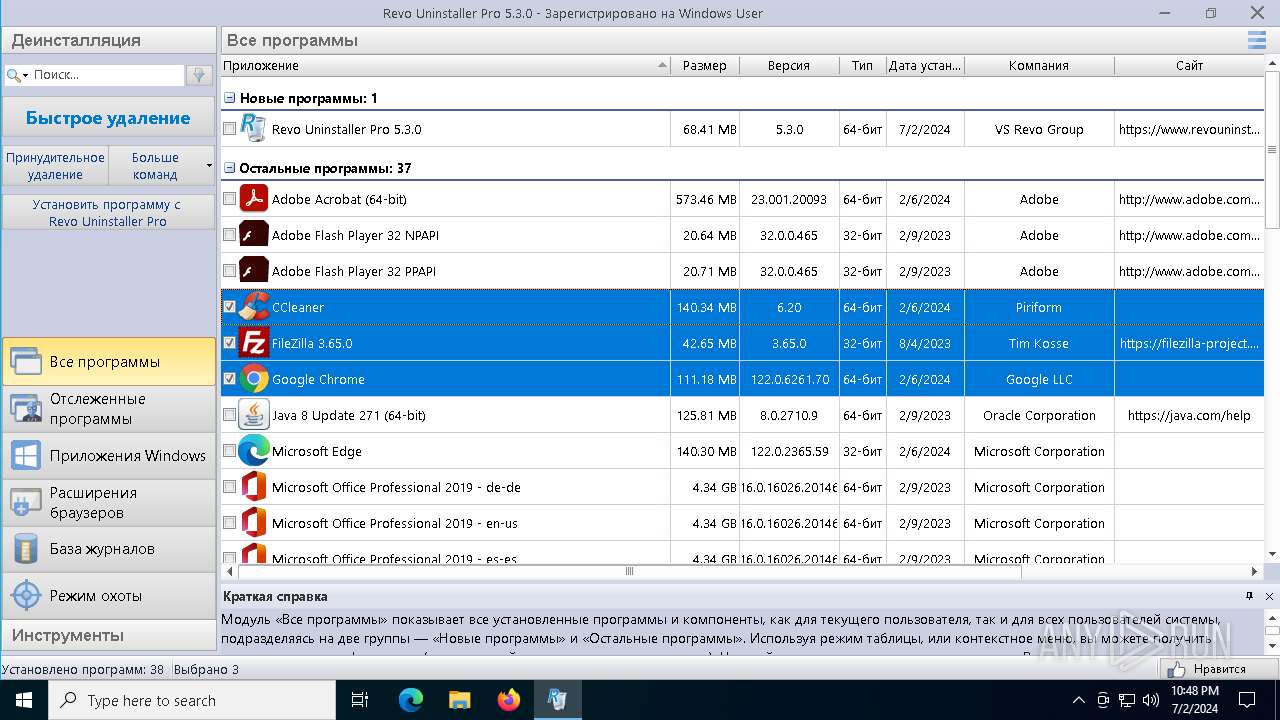Viewport: 1280px width, 720px height.
Task: Click Принудительное удаление button
Action: [x=55, y=166]
